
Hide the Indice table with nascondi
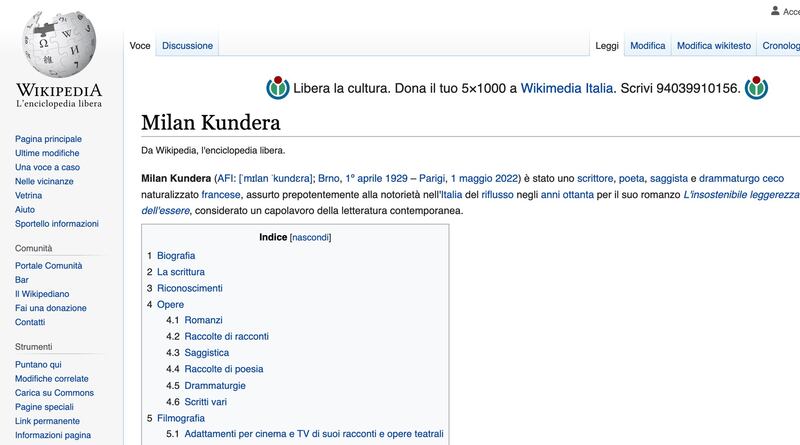[x=310, y=237]
